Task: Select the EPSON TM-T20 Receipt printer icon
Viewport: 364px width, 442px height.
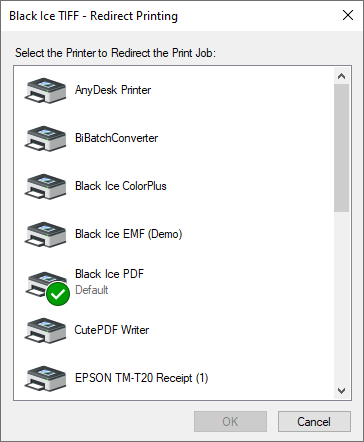Action: pyautogui.click(x=45, y=378)
